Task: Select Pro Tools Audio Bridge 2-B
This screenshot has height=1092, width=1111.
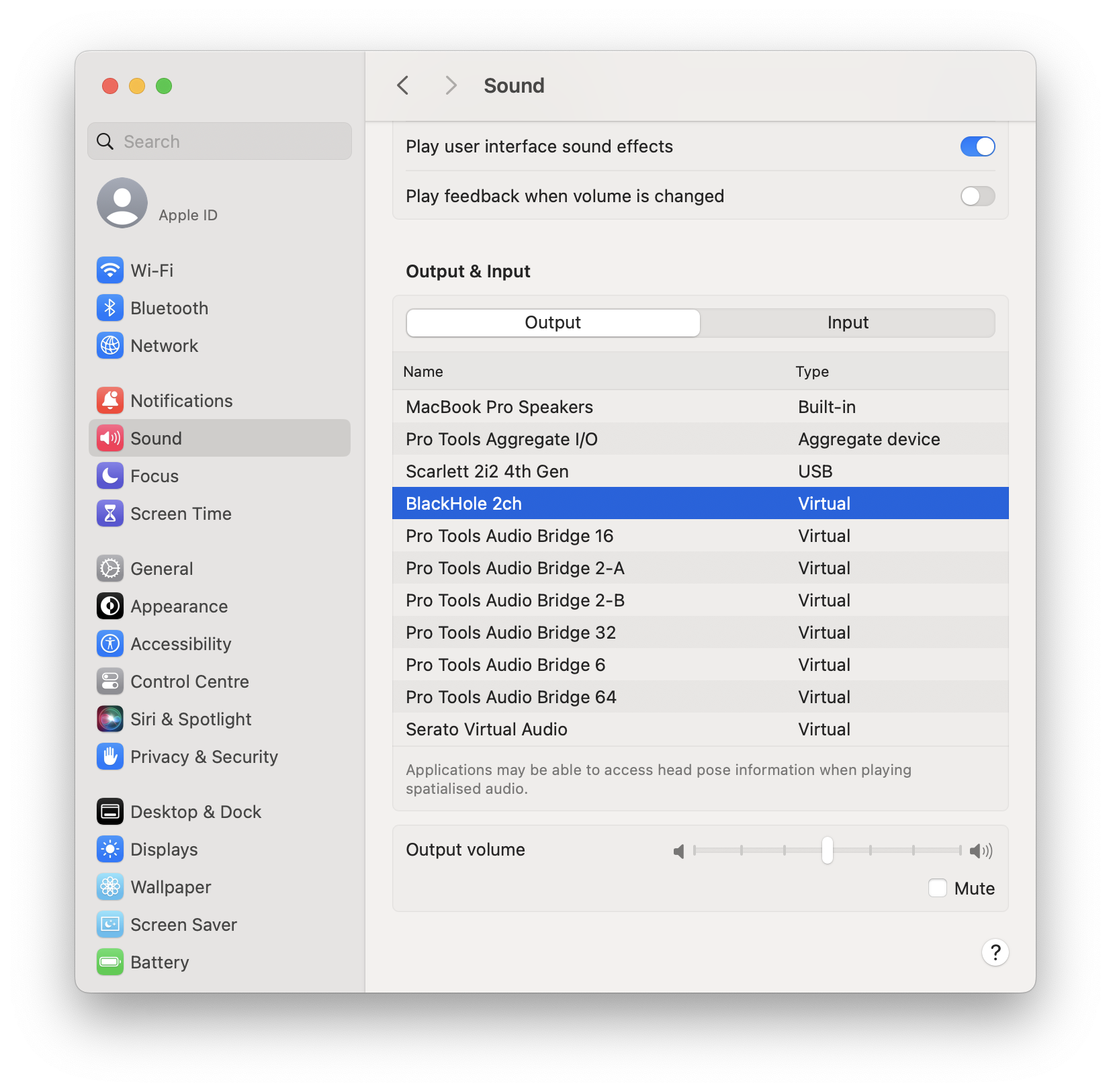Action: pos(701,600)
